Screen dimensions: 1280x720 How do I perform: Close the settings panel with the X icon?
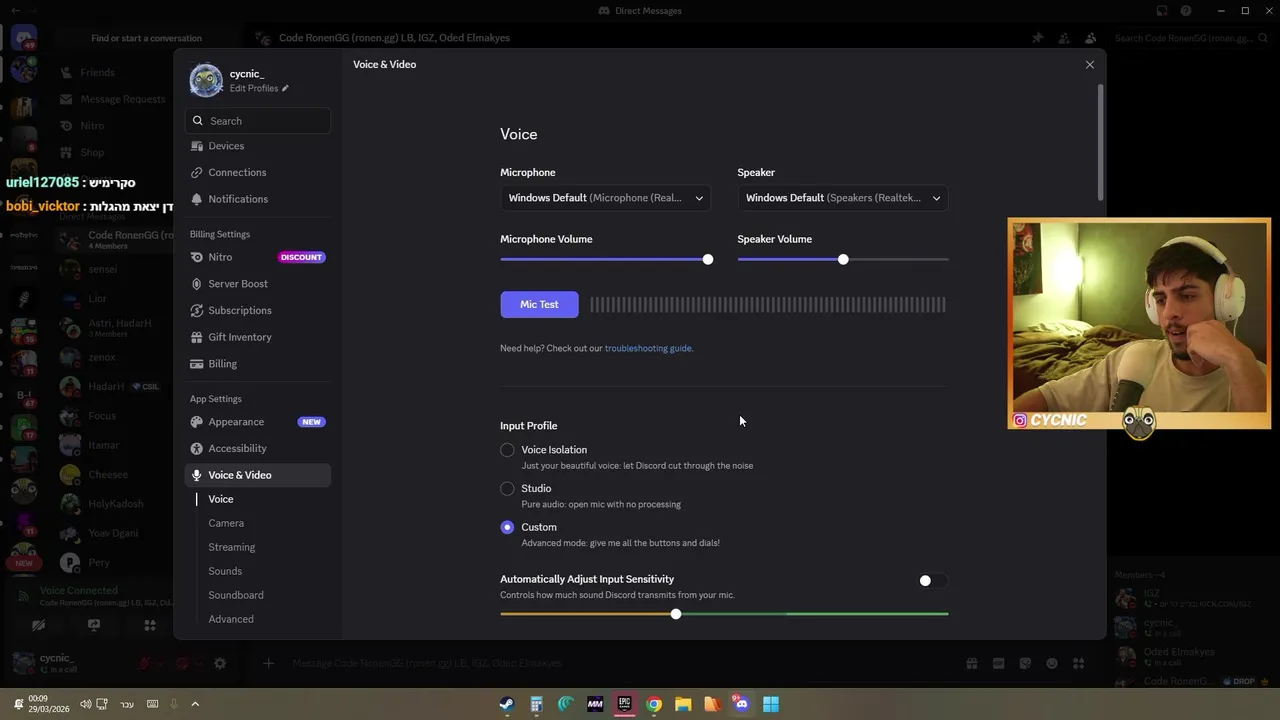tap(1090, 64)
